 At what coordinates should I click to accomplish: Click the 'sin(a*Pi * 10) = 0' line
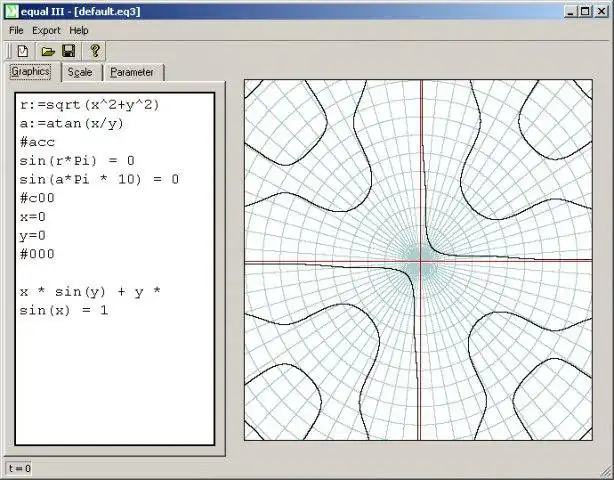pyautogui.click(x=99, y=179)
